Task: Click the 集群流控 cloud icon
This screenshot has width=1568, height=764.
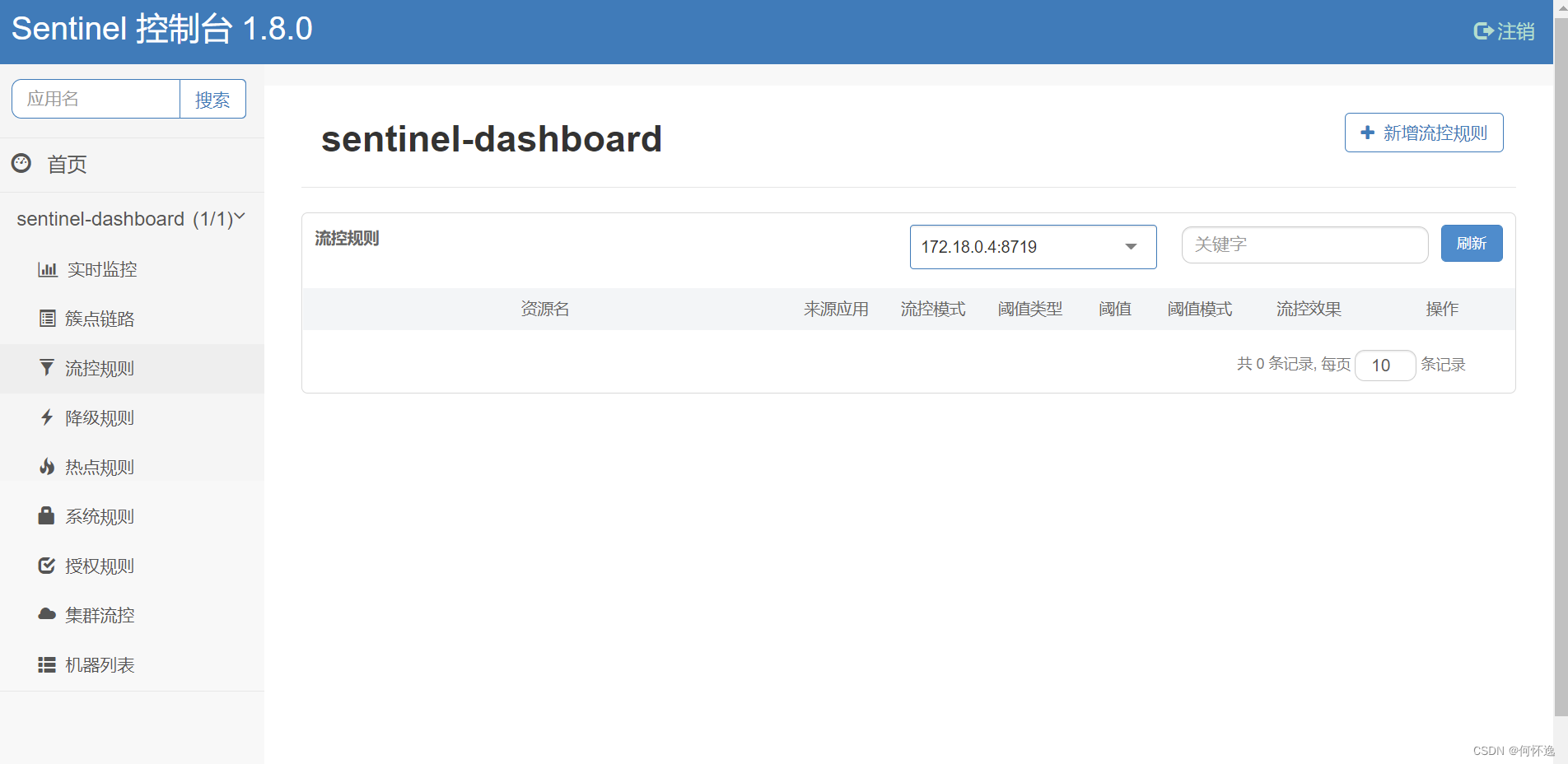Action: coord(47,614)
